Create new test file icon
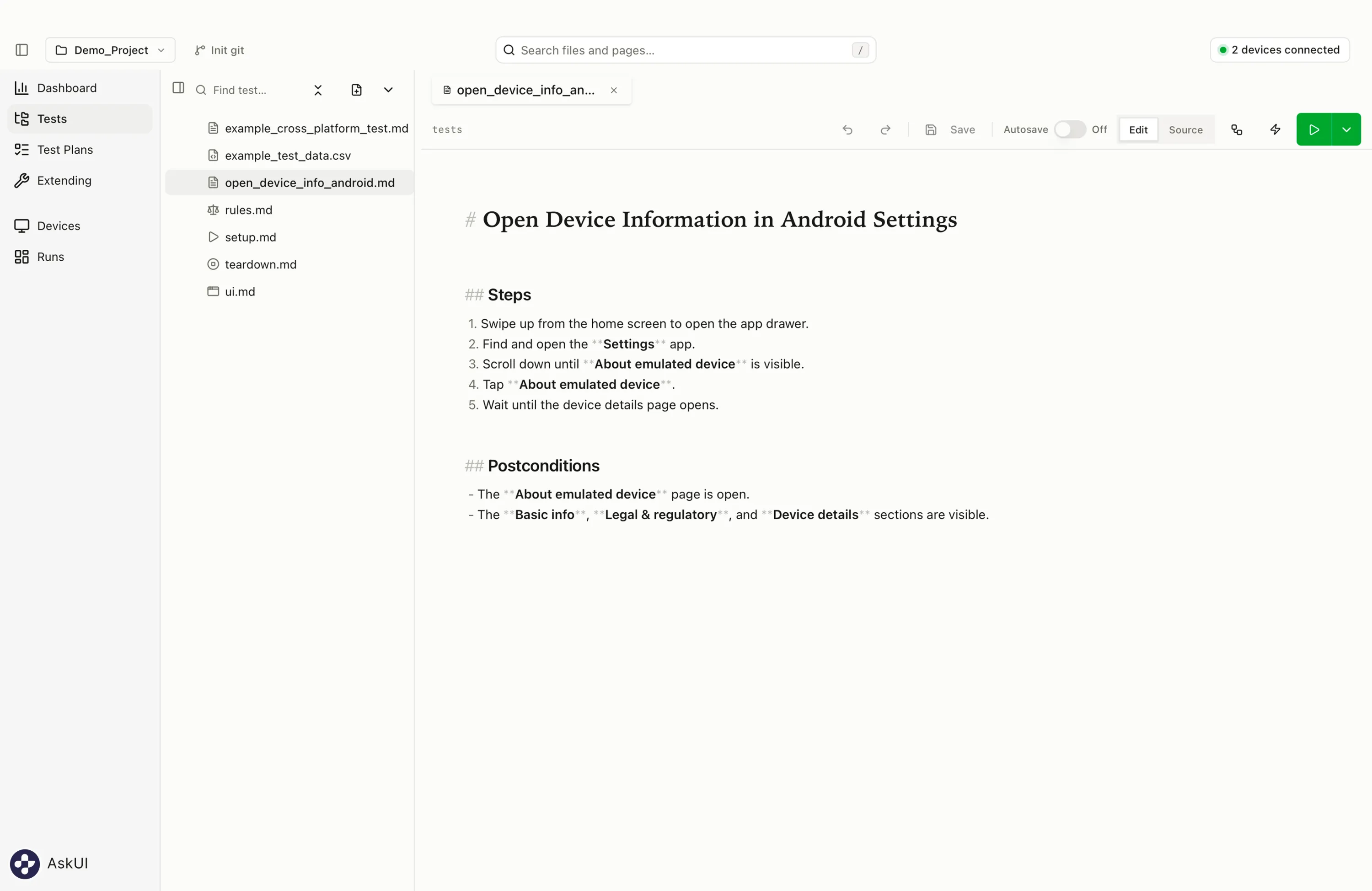 [x=356, y=90]
